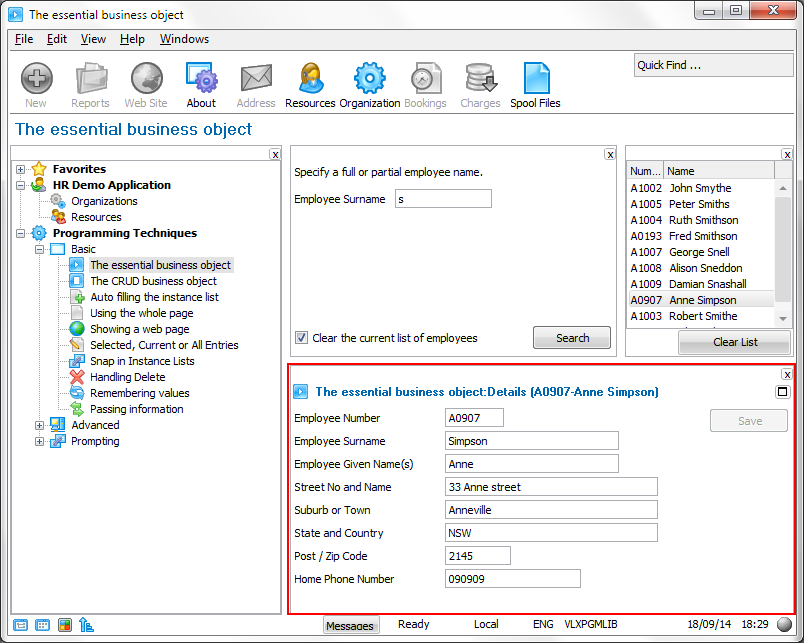Click the Favorites star icon
The image size is (804, 643).
pos(39,169)
